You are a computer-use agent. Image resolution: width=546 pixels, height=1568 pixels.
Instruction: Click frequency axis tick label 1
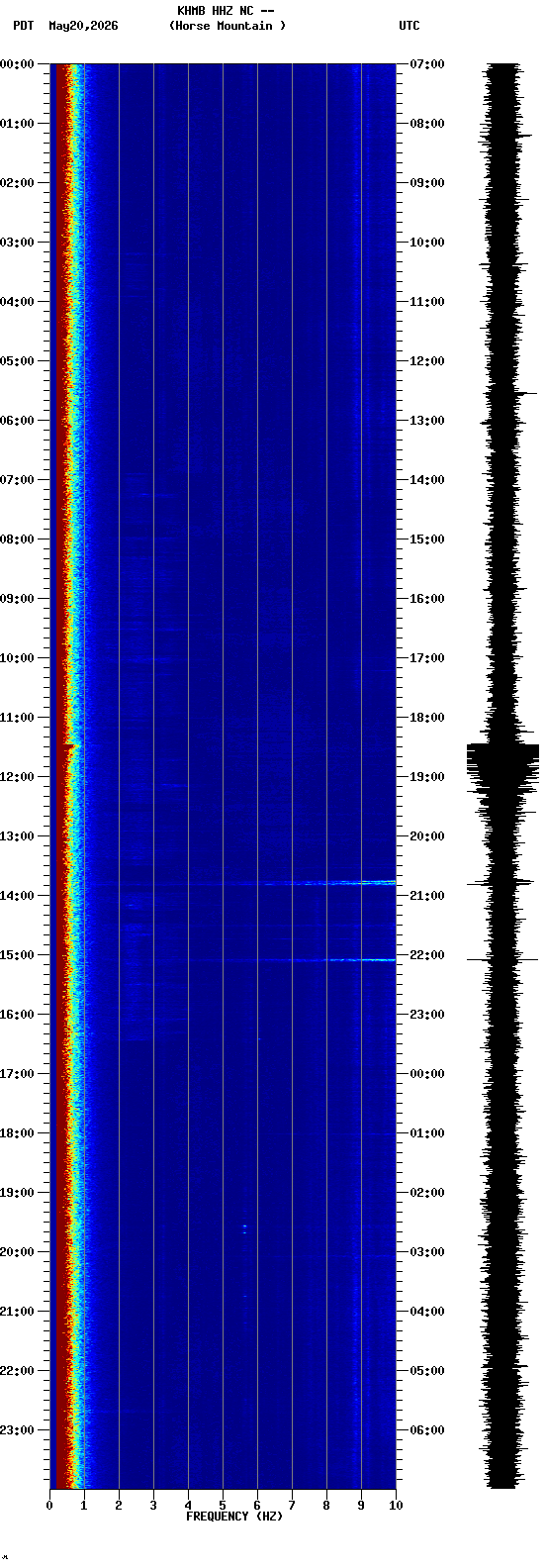(84, 1506)
